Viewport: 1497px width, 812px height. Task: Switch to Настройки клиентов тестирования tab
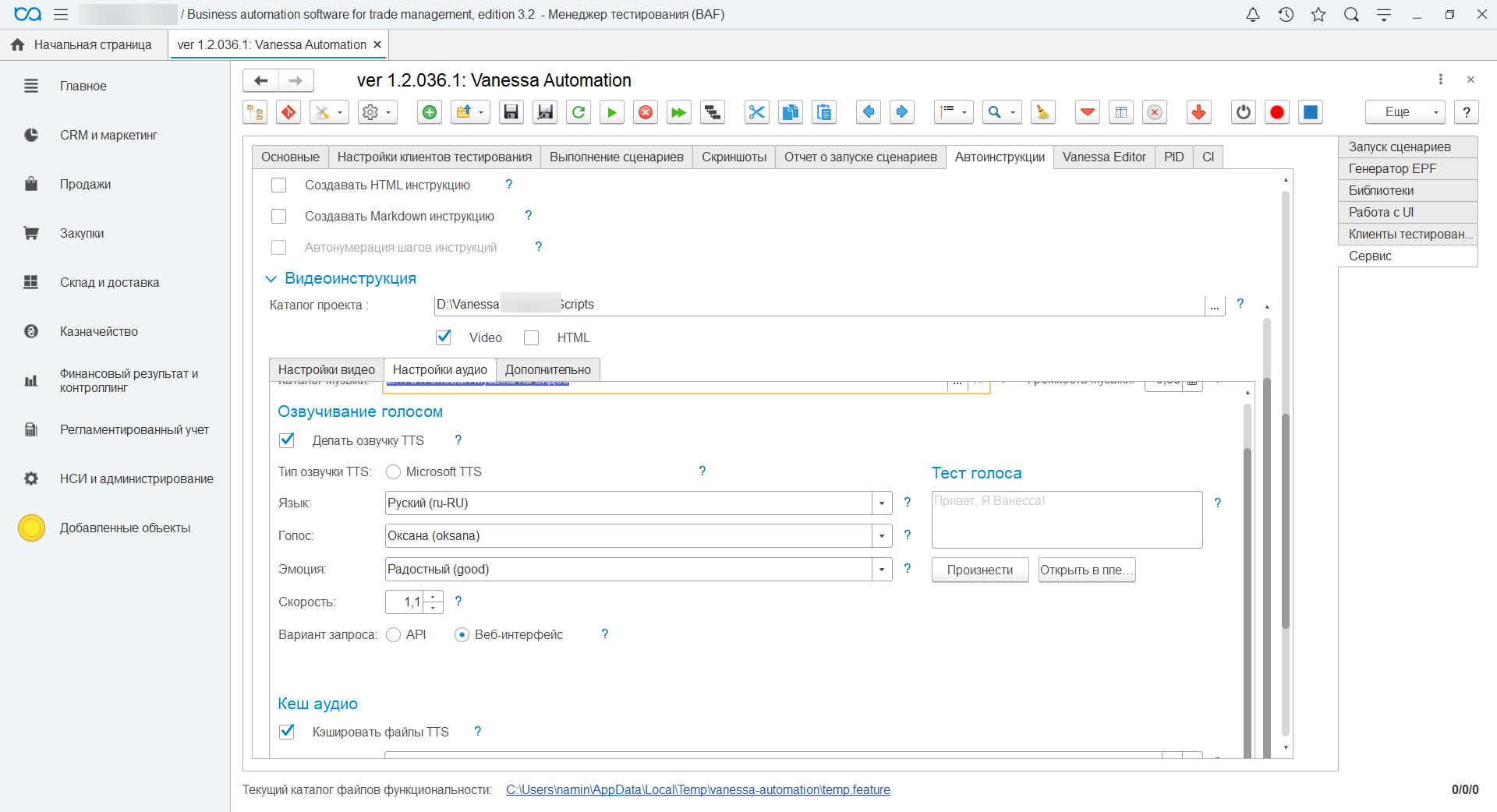434,157
